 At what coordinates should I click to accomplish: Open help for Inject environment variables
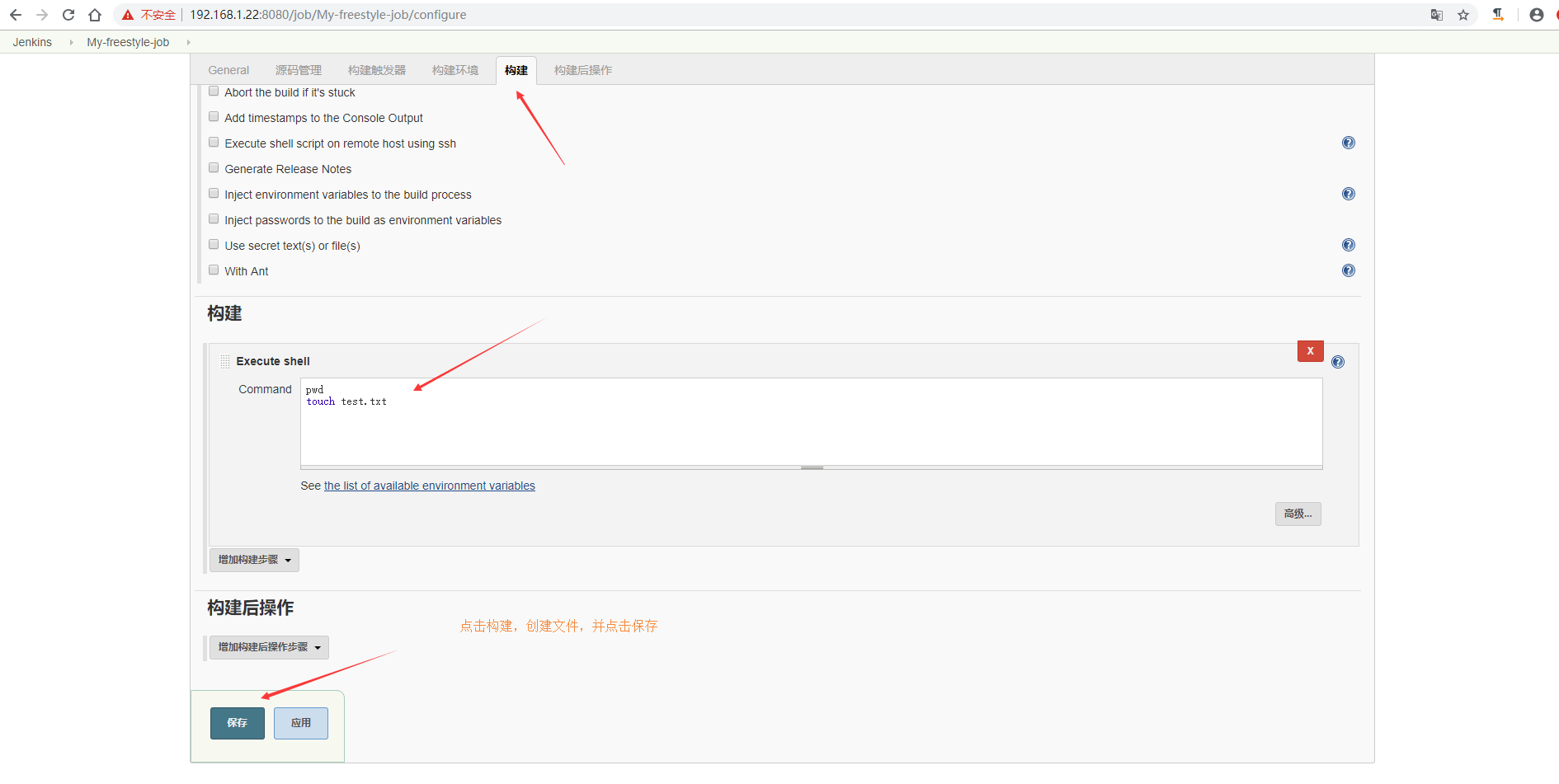1349,194
